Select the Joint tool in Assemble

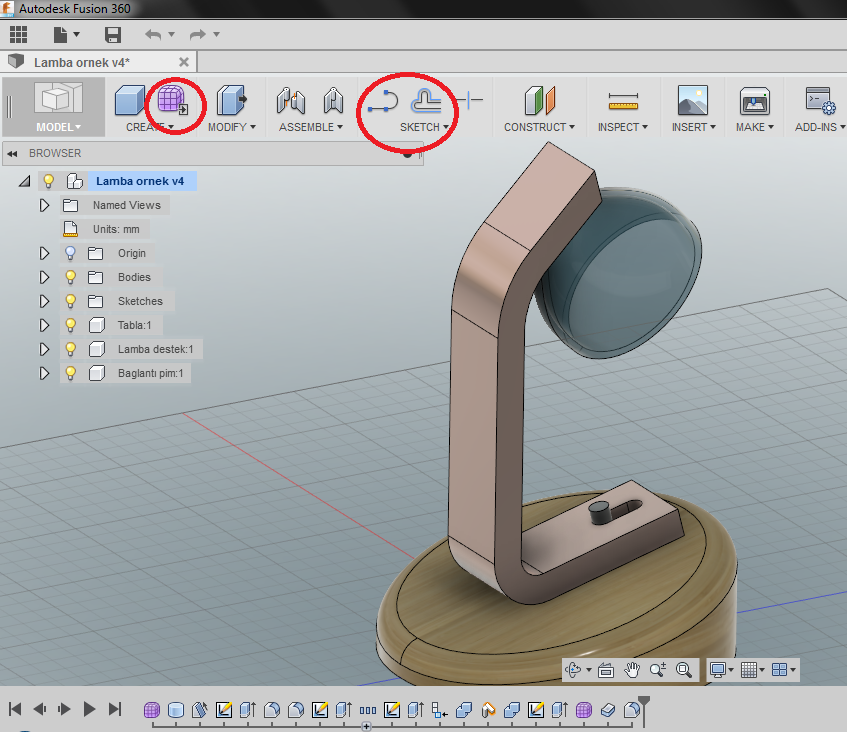(x=291, y=100)
